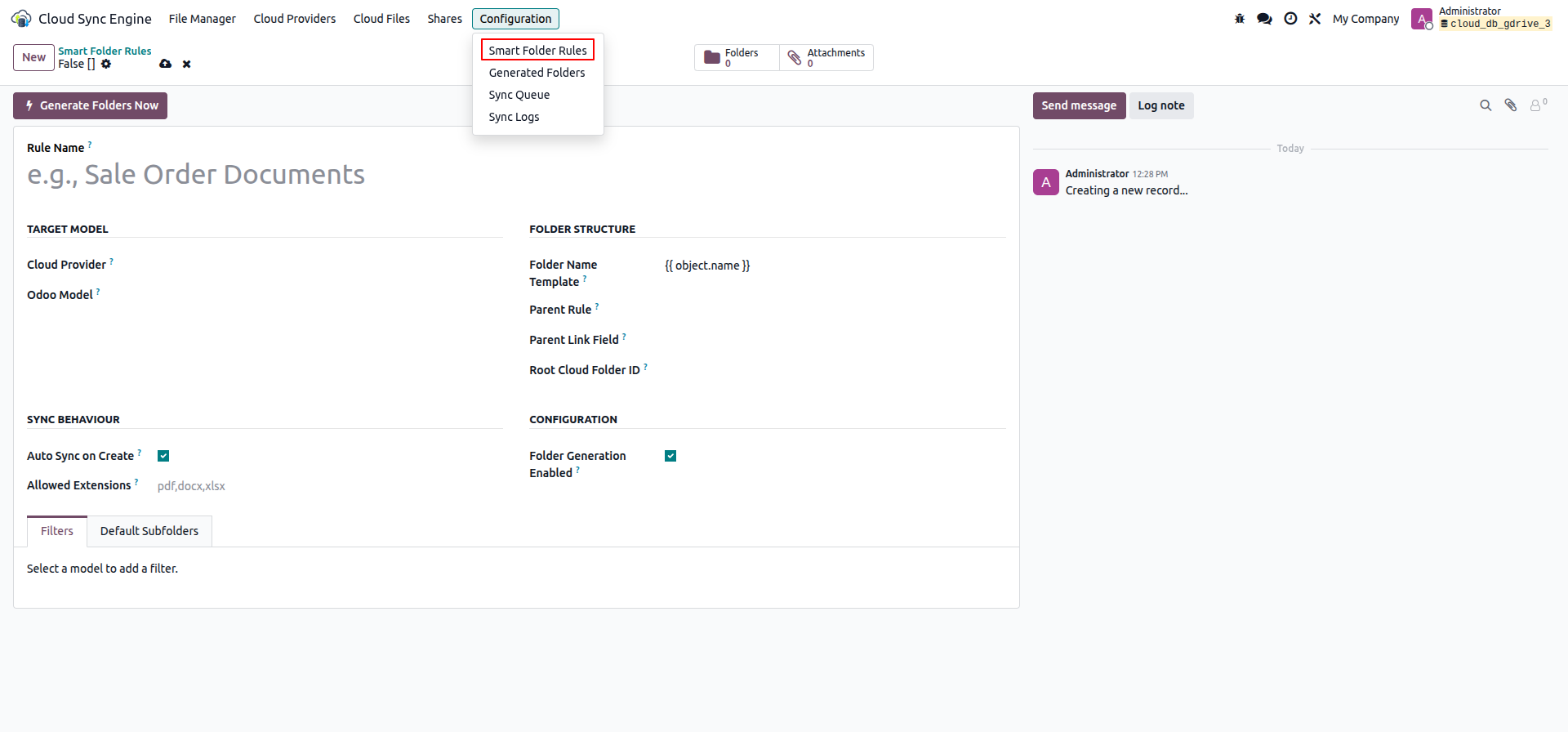
Task: Save the record with the cloud upload icon
Action: 166,64
